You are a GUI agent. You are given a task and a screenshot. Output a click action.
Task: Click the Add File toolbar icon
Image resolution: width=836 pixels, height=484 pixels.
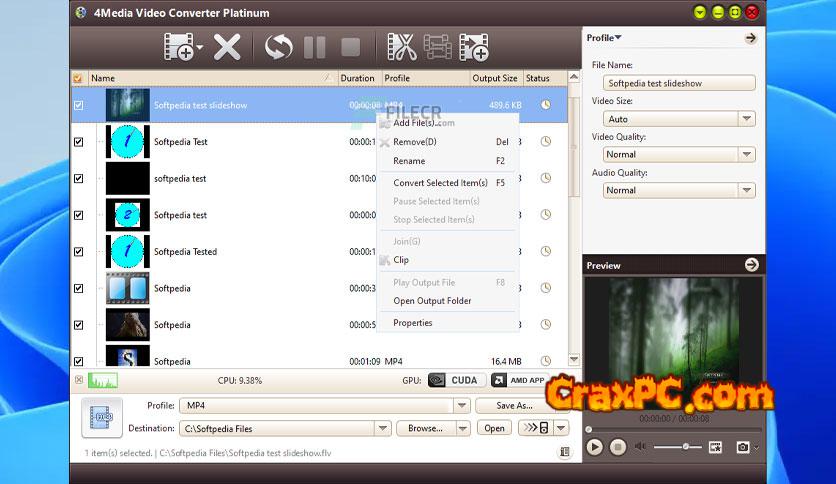[179, 47]
